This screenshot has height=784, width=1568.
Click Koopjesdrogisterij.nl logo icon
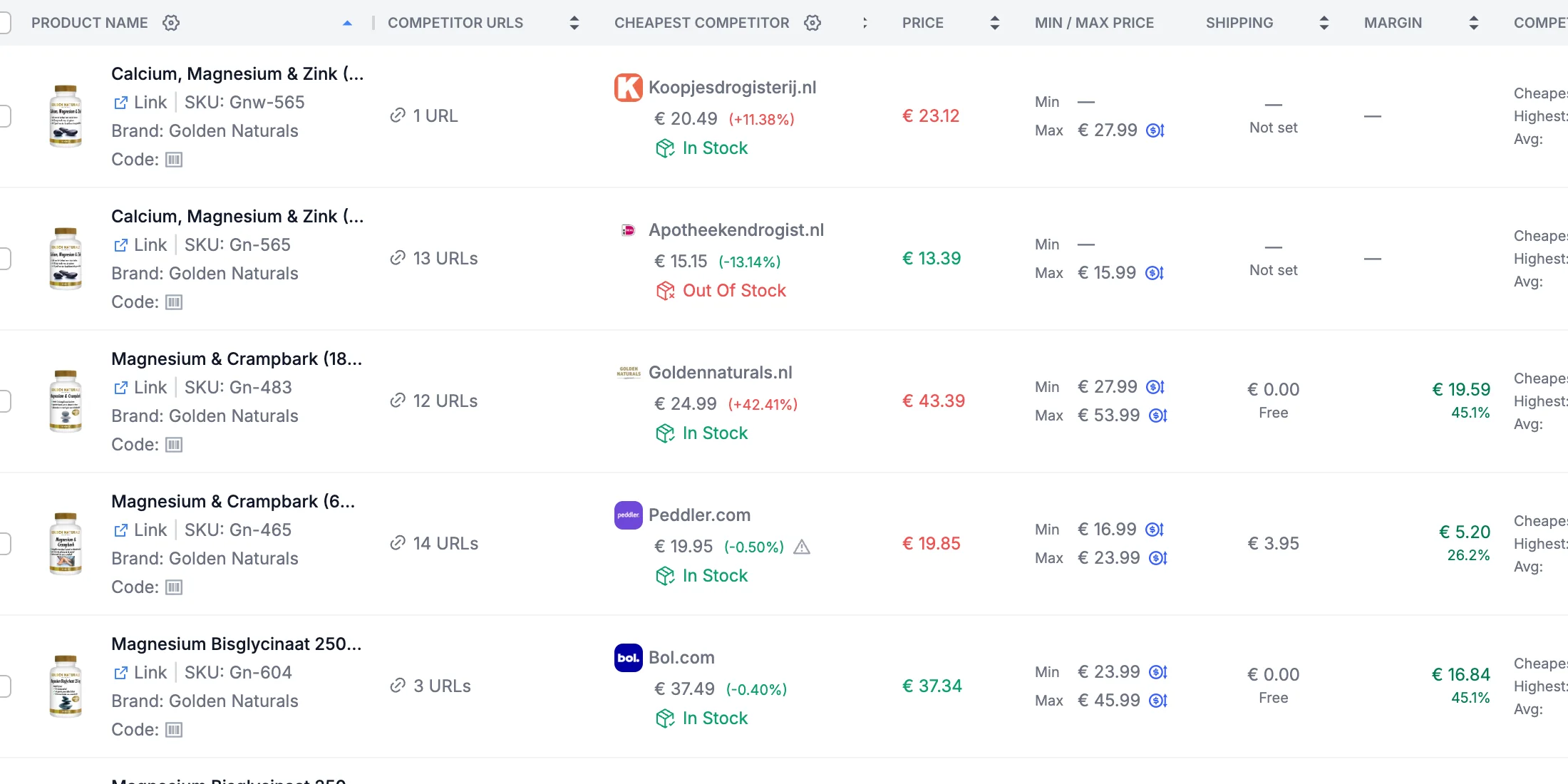629,88
